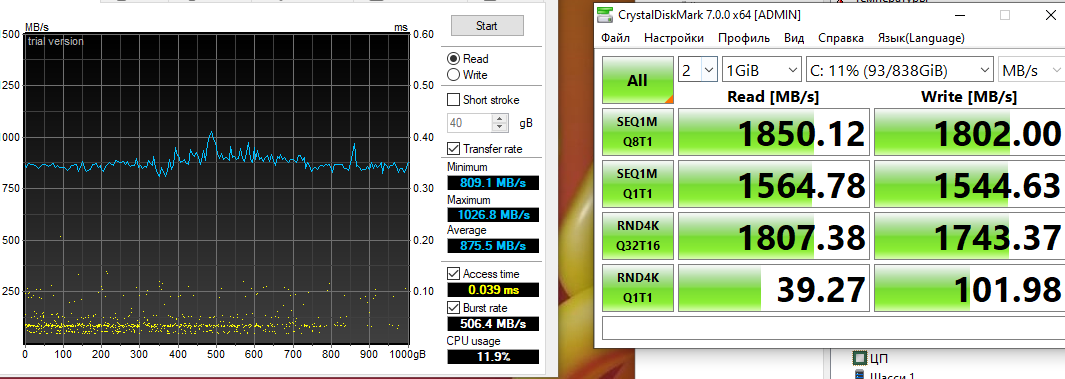Screen dimensions: 1065x379
Task: Click the blue transfer rate peak near 500gB
Action: [x=212, y=133]
